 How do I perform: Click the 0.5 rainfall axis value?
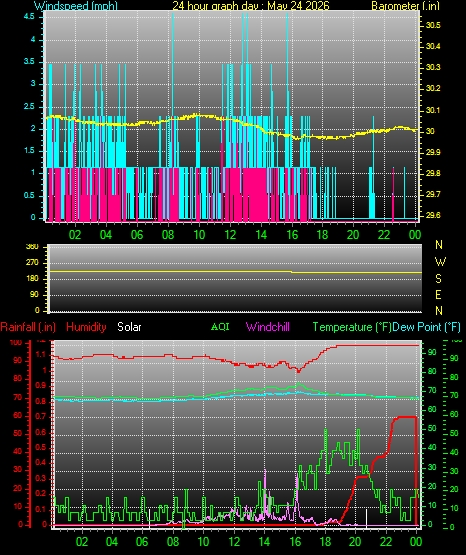tap(41, 447)
